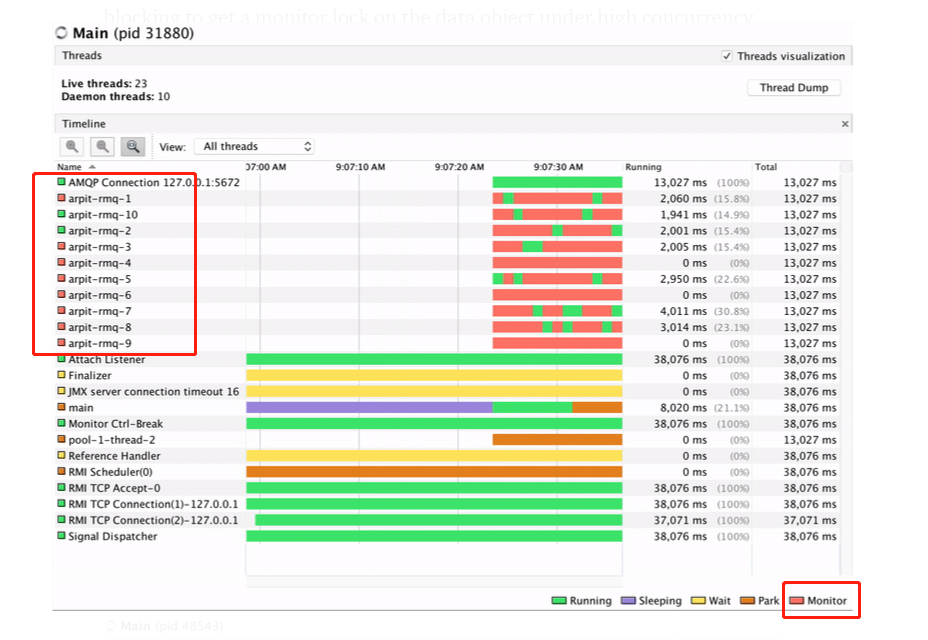This screenshot has height=640, width=928.
Task: Click the purple Sleeping legend swatch
Action: coord(628,600)
